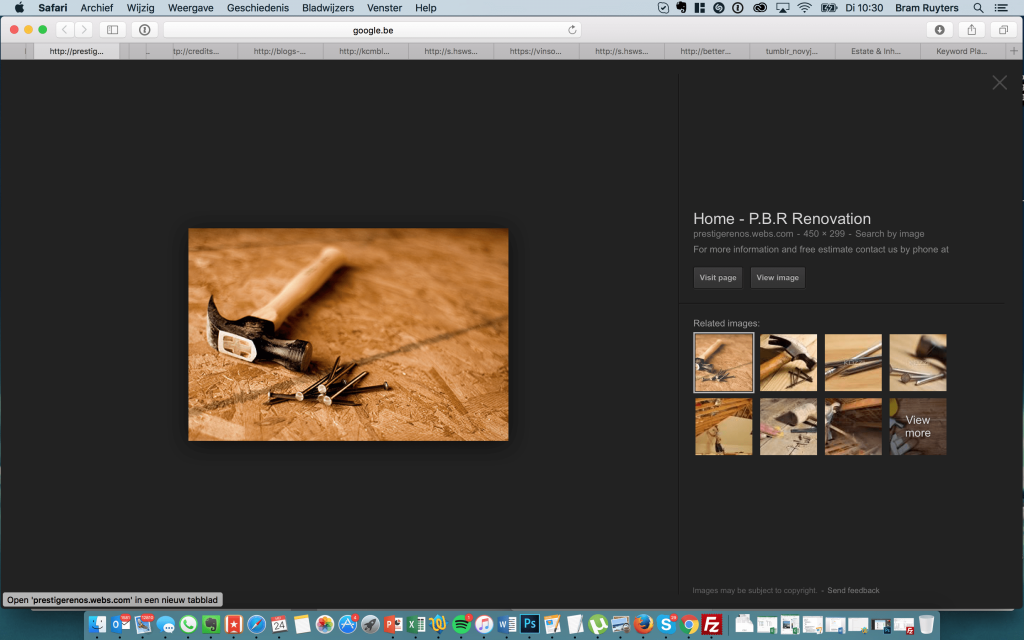Add a new tab with plus button
Screen dimensions: 1024x640
pos(1015,51)
